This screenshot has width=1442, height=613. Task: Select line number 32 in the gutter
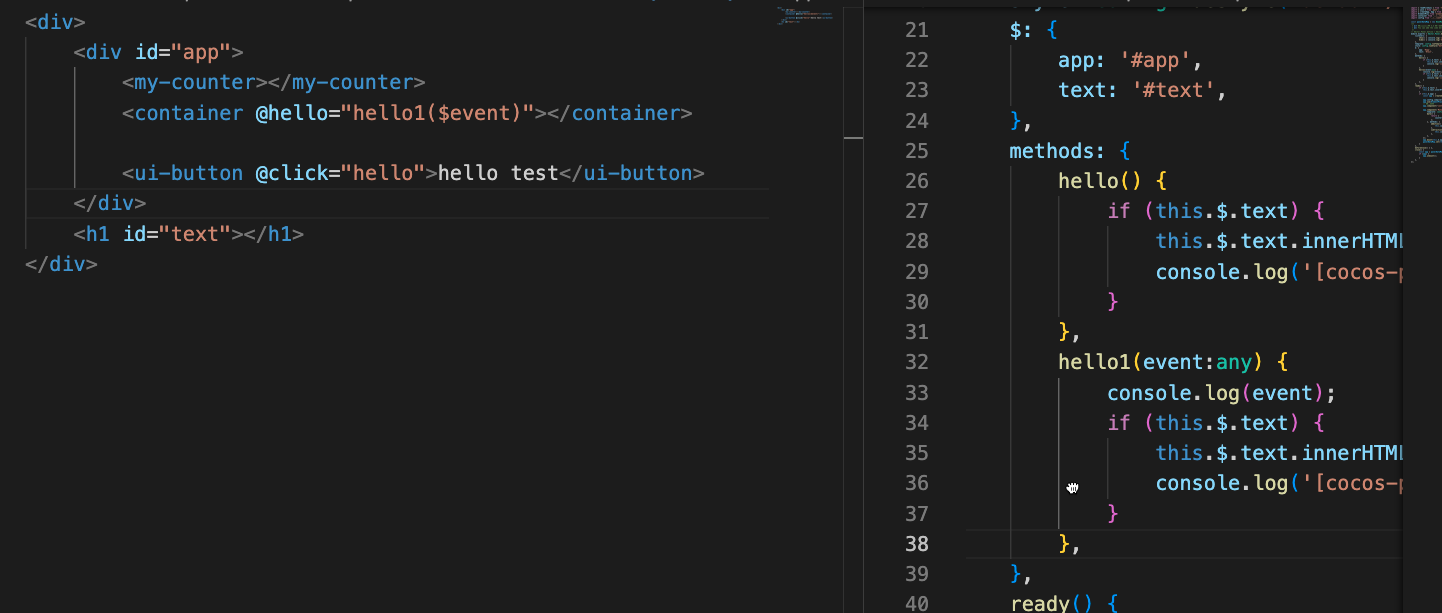pyautogui.click(x=916, y=362)
